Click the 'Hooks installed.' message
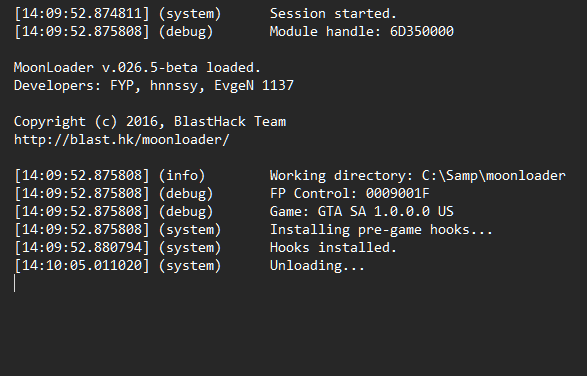 333,248
